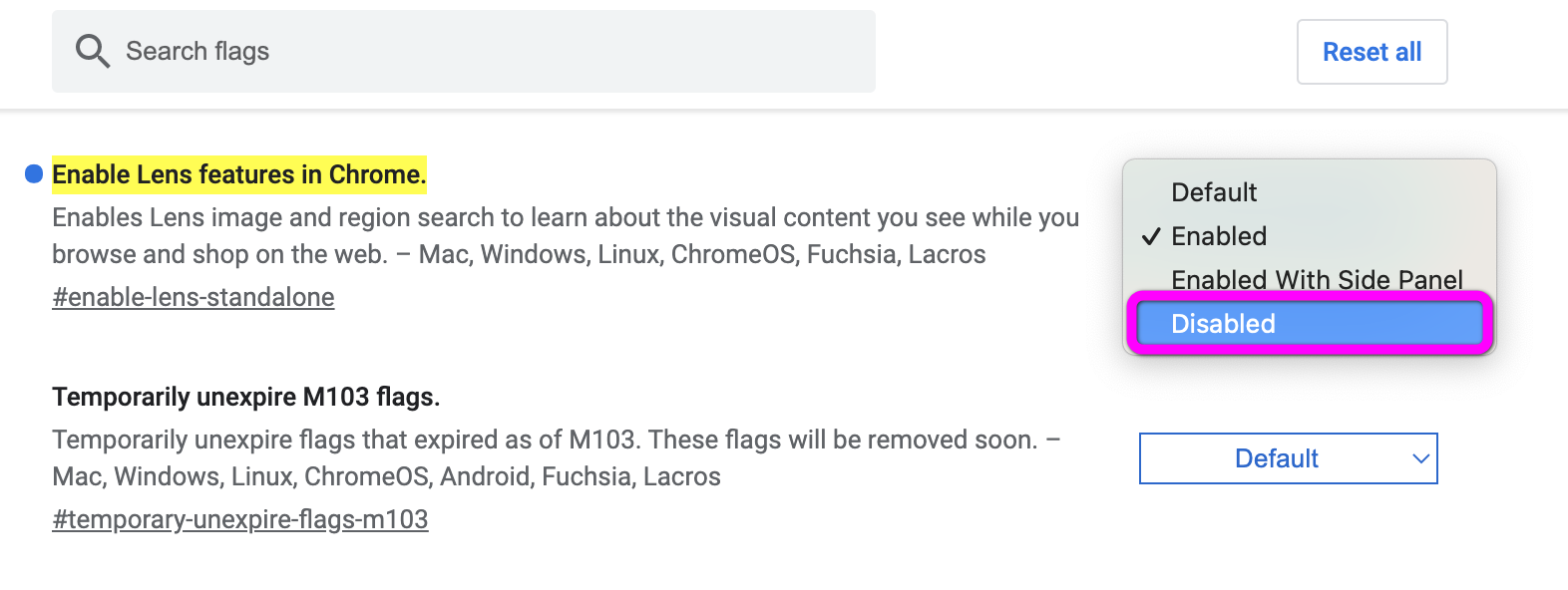Select Disabled in the Lens menu
1568x590 pixels.
point(1309,324)
